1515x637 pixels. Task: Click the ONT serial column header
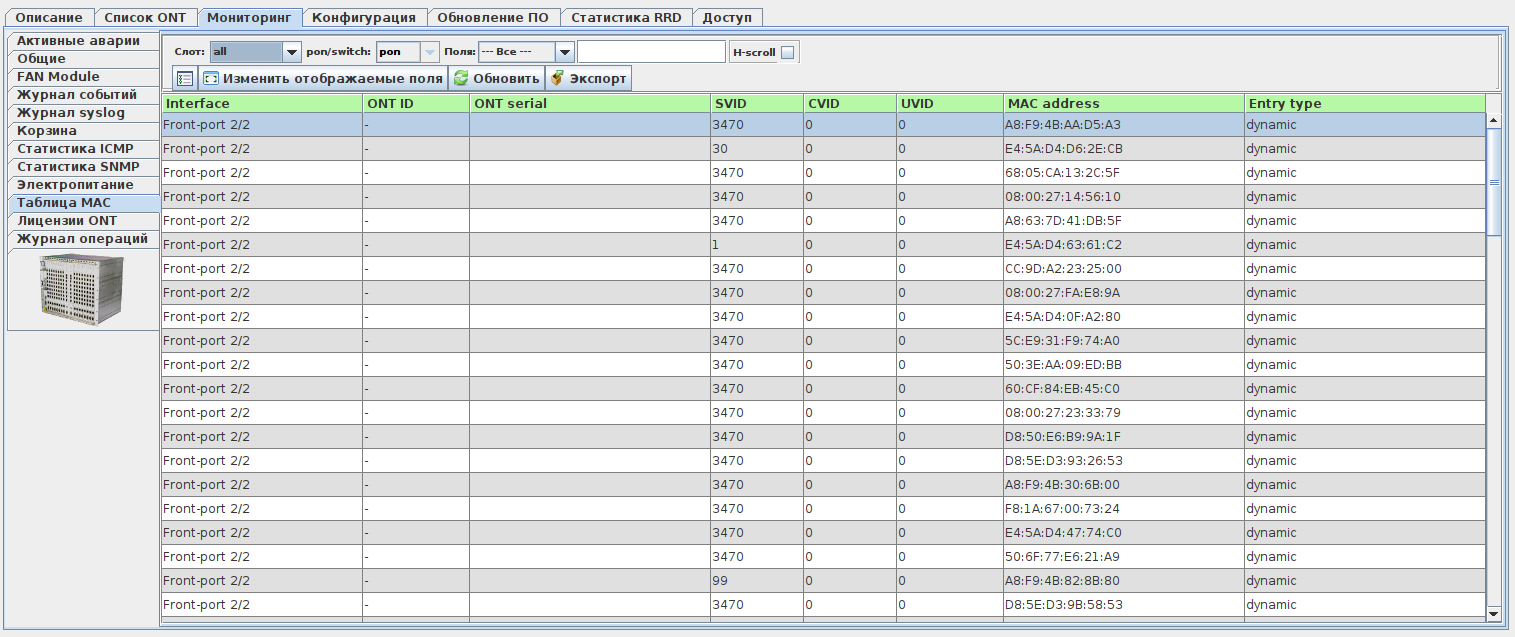click(x=590, y=103)
